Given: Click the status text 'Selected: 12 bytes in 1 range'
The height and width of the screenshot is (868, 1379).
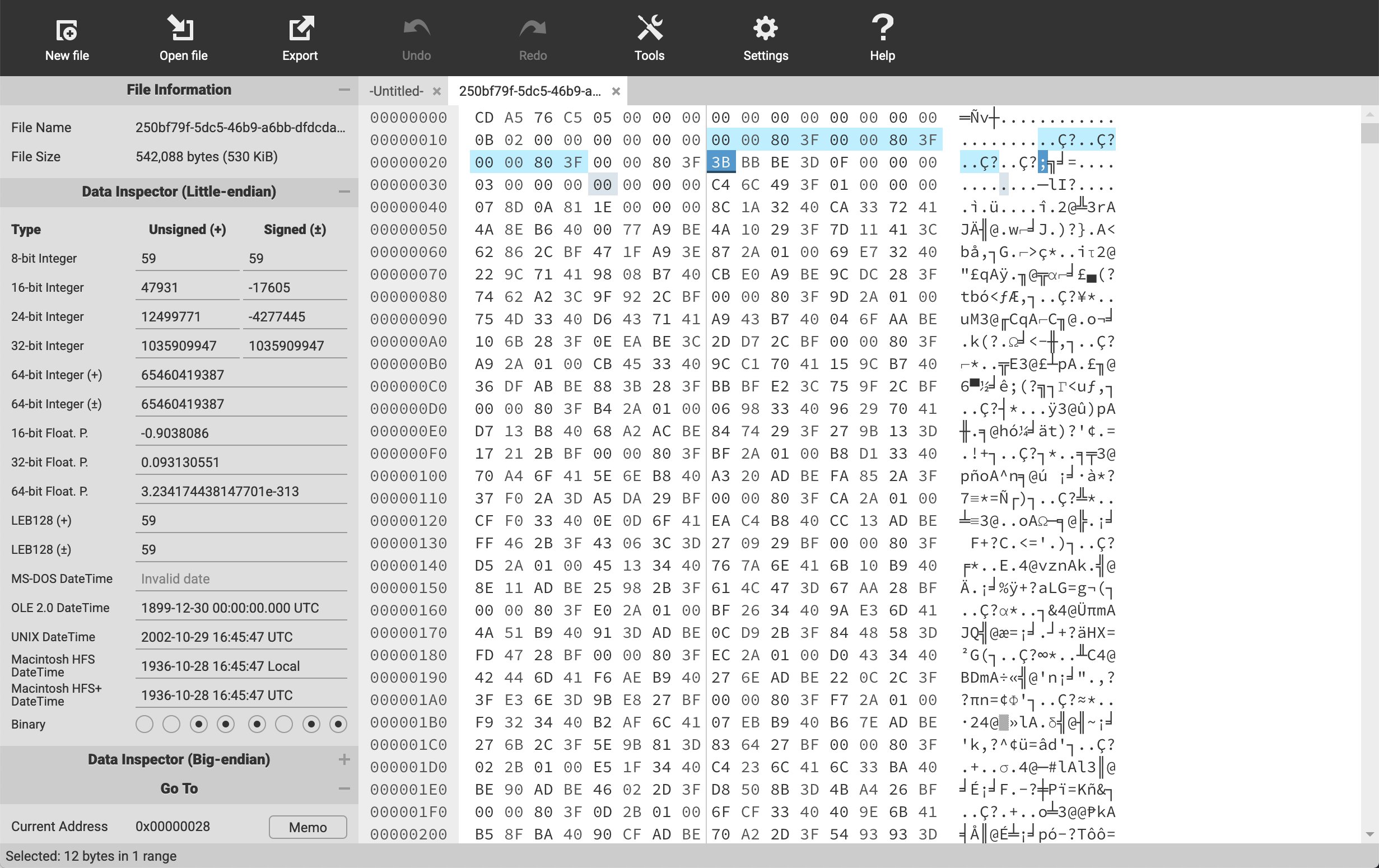Looking at the screenshot, I should [x=91, y=856].
